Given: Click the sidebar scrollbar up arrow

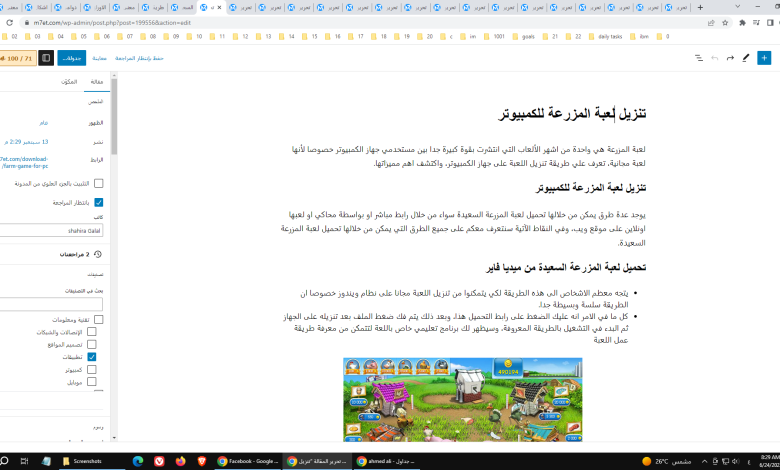Looking at the screenshot, I should coord(114,76).
